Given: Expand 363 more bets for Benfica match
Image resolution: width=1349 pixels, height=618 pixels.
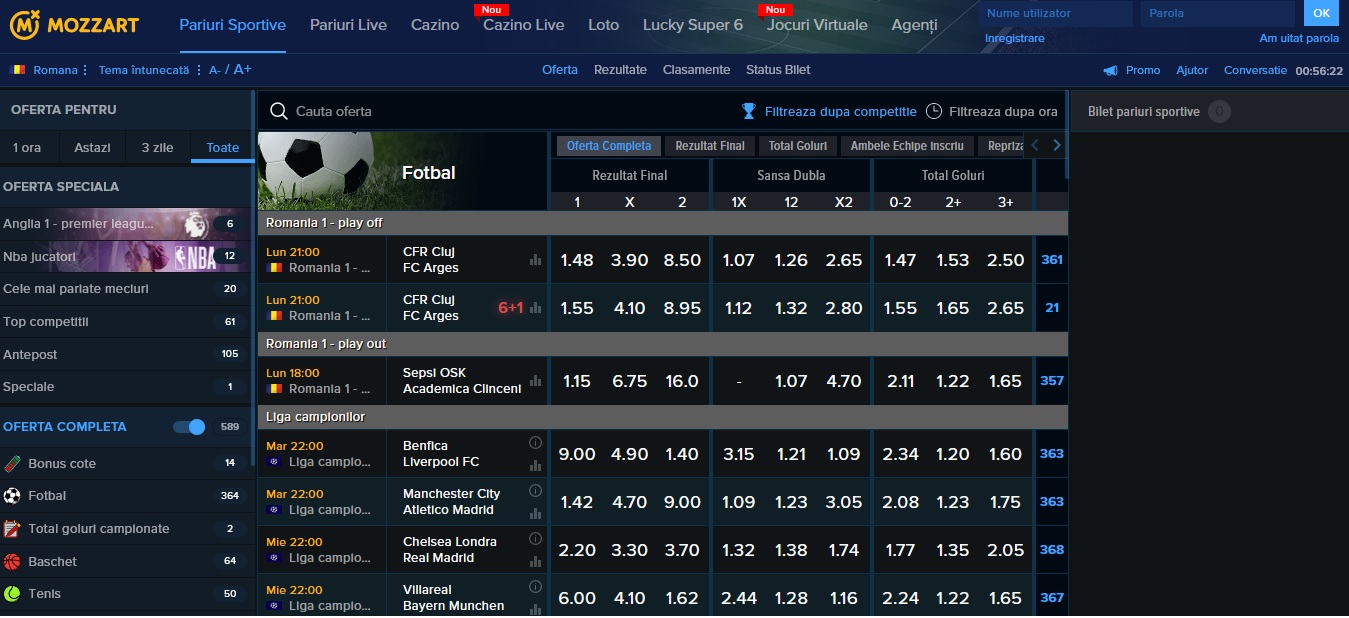Looking at the screenshot, I should 1052,454.
